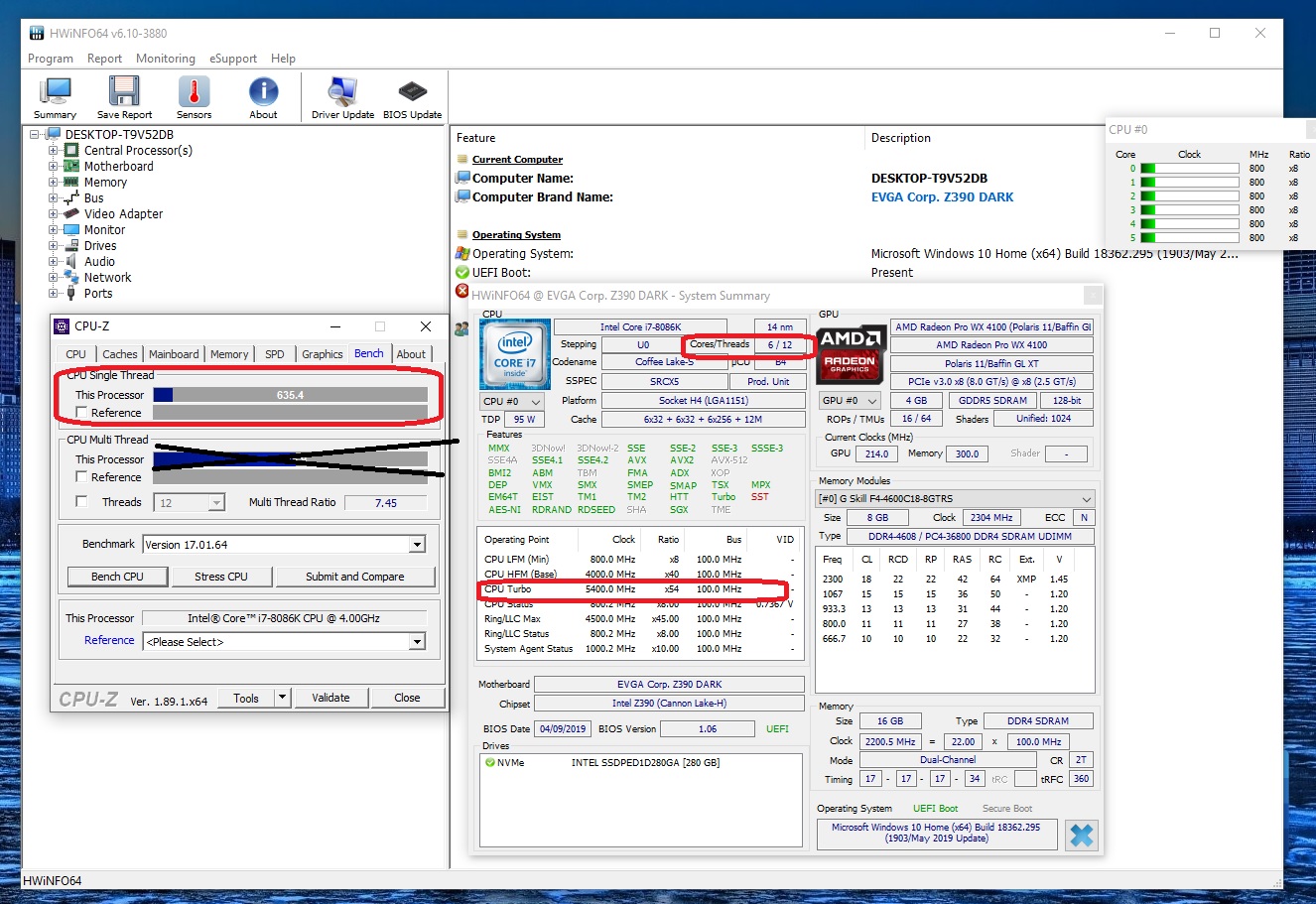Screen dimensions: 1316x904
Task: Enable the Threads checkbox in CPU-Z
Action: coord(82,502)
